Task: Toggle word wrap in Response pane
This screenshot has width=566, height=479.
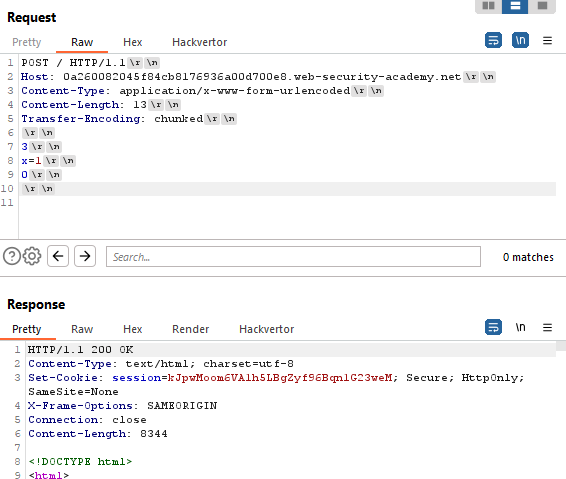Action: coord(493,327)
